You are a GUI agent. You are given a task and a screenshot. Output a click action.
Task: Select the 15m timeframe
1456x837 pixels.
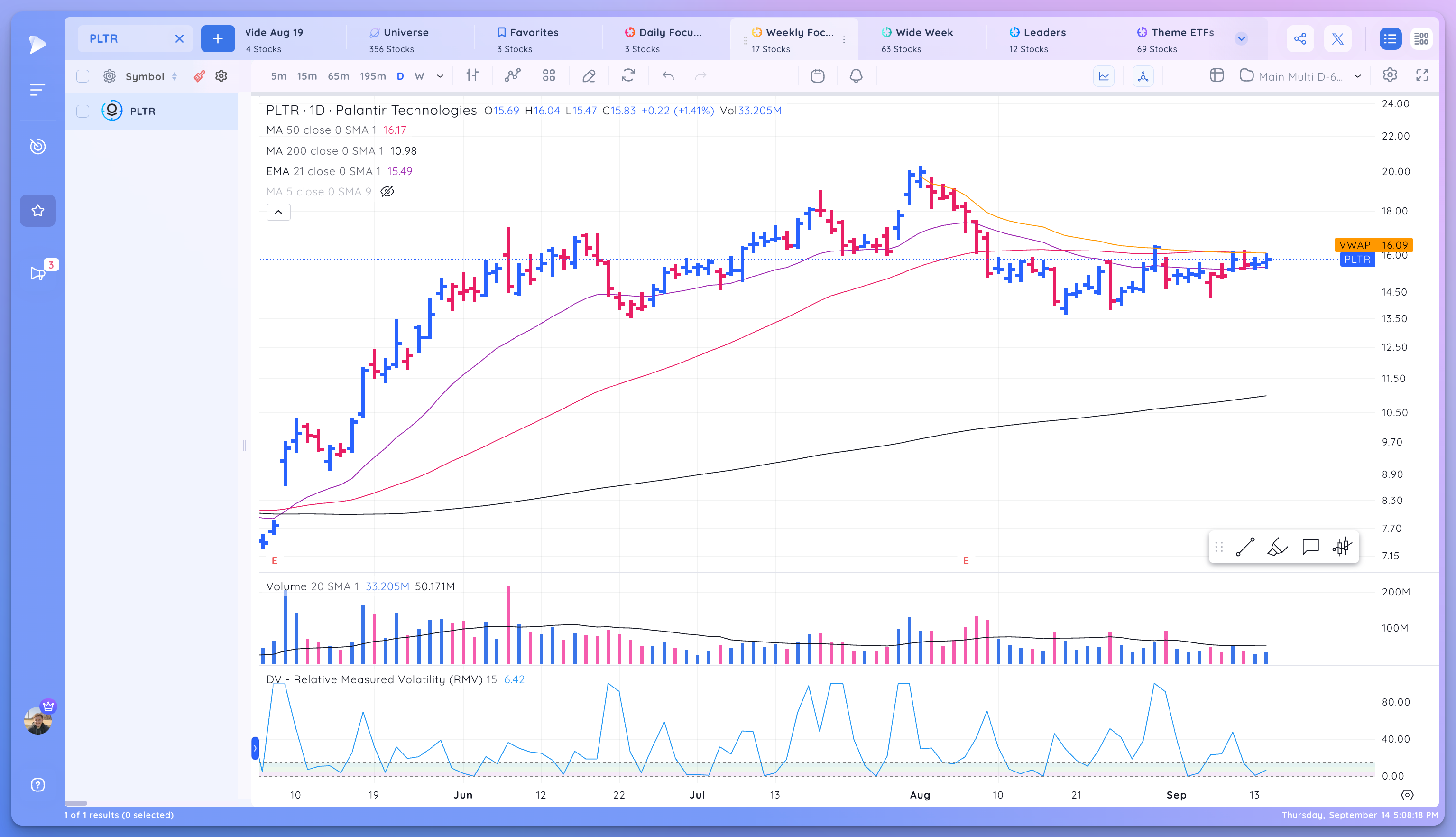(x=307, y=76)
